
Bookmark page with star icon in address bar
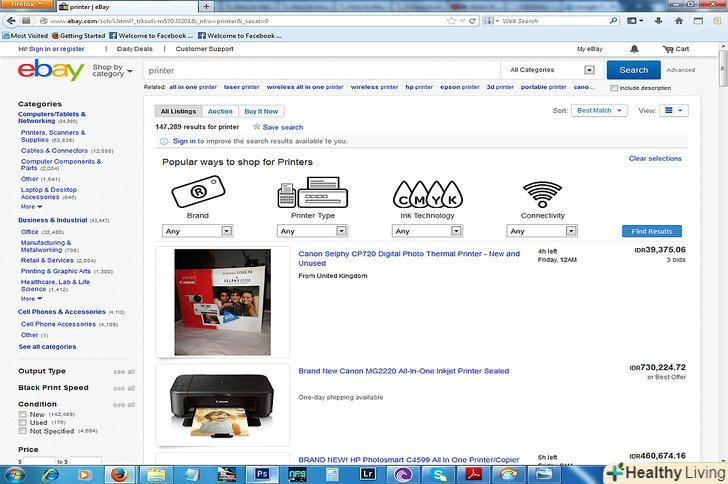(451, 21)
